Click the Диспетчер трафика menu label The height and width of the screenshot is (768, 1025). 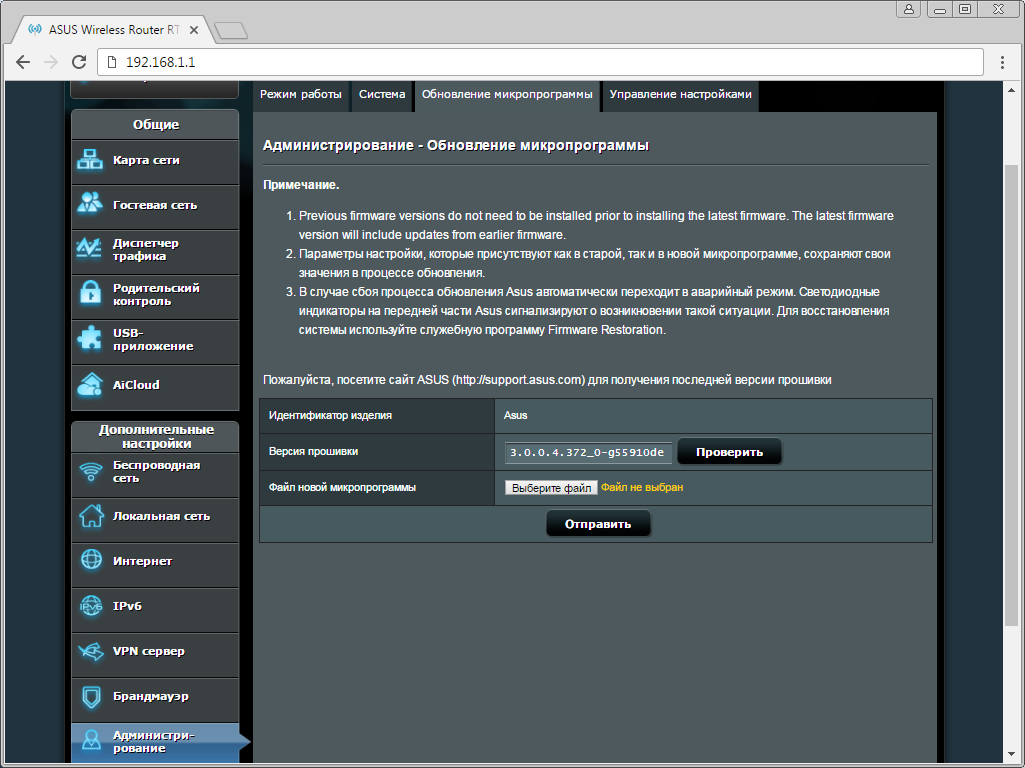click(146, 250)
